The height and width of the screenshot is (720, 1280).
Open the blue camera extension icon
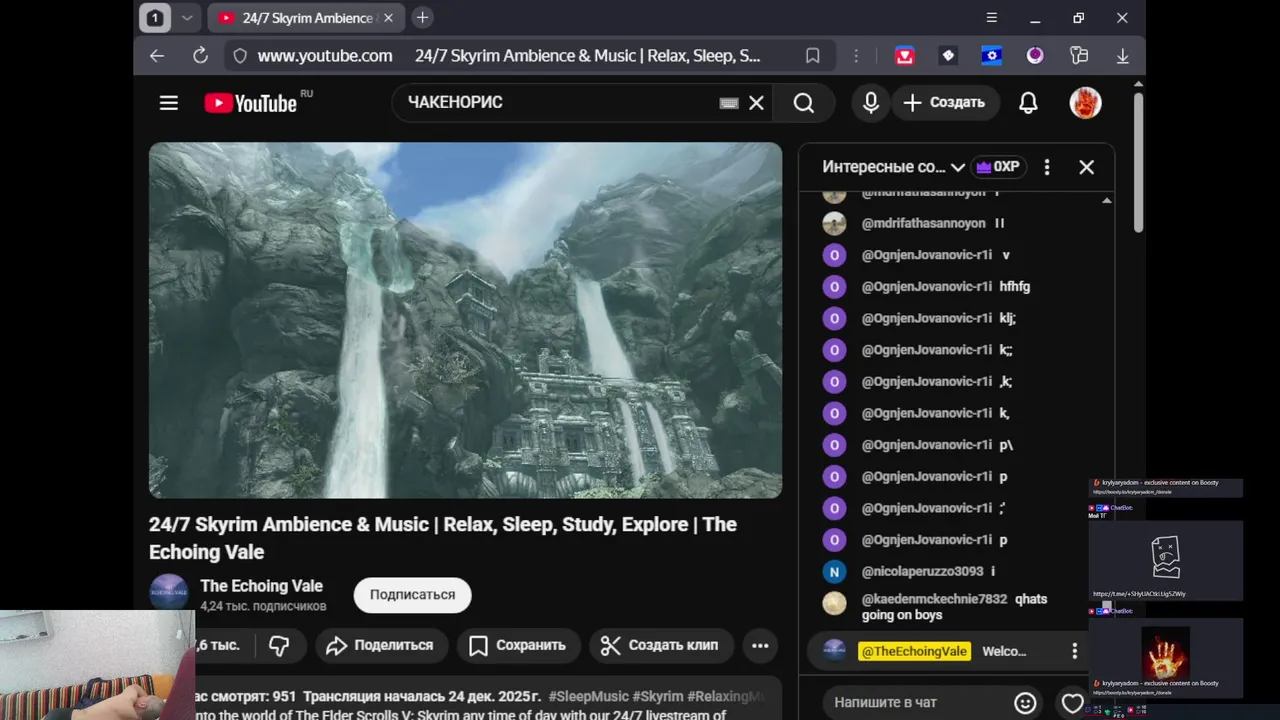[x=992, y=56]
